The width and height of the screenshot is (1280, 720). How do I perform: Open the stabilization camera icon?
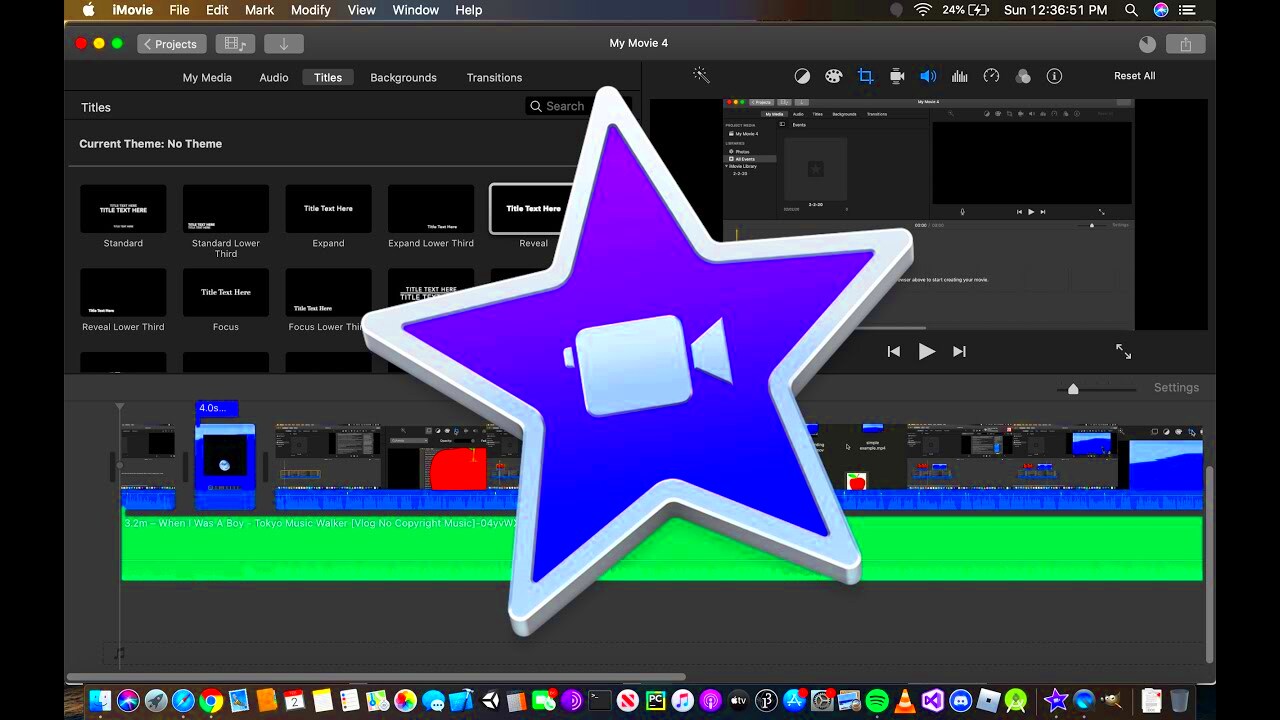pos(897,76)
